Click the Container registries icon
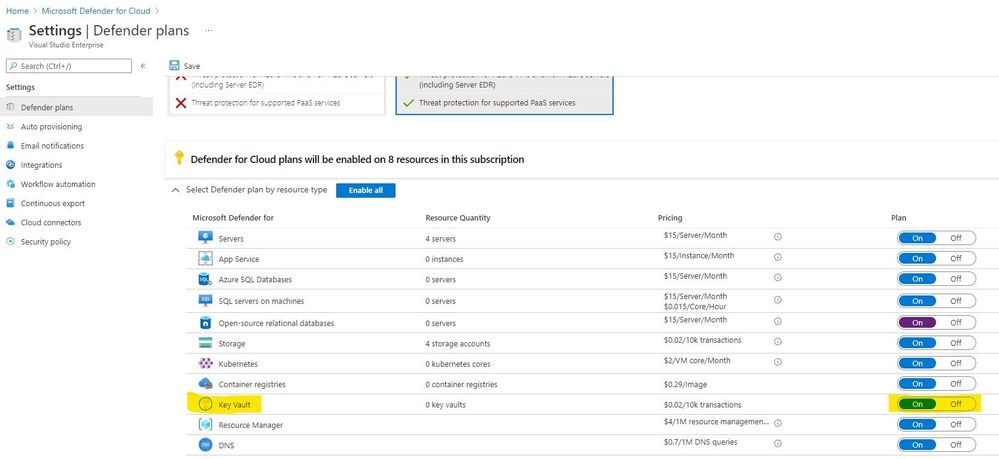Screen dimensions: 999x459 [205, 384]
